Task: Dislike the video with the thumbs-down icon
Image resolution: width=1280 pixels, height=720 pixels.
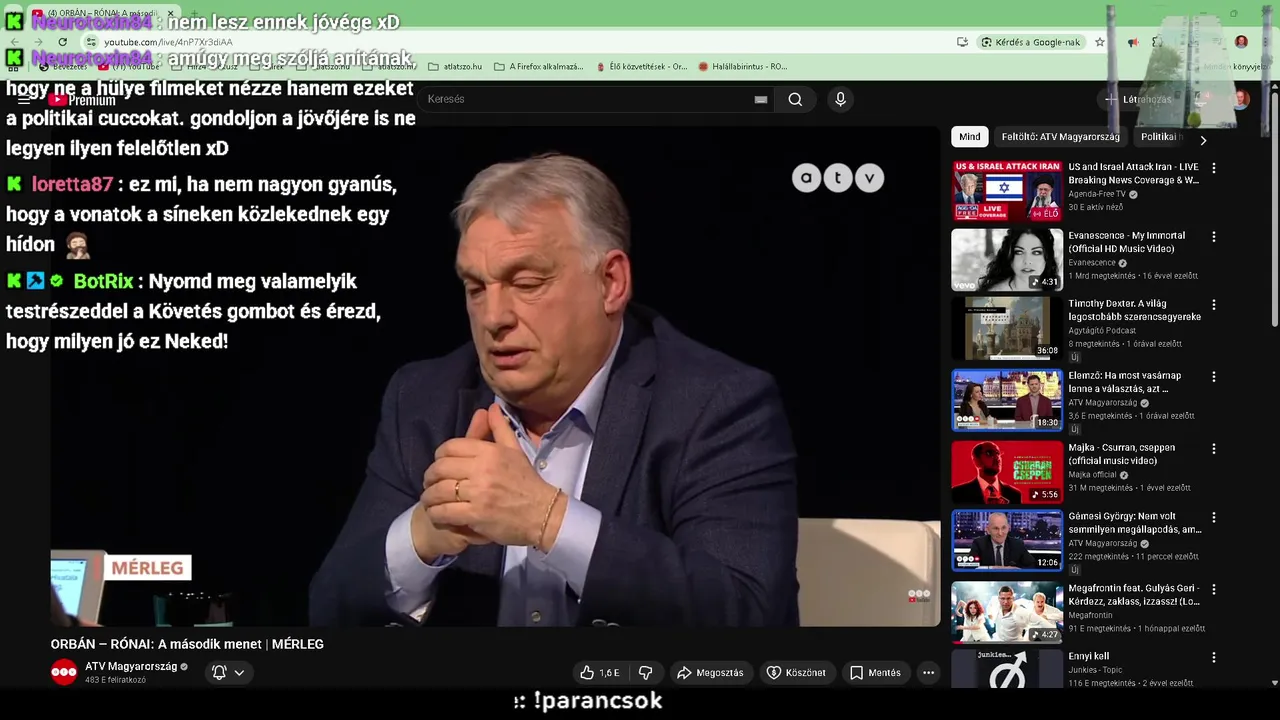Action: pyautogui.click(x=646, y=673)
